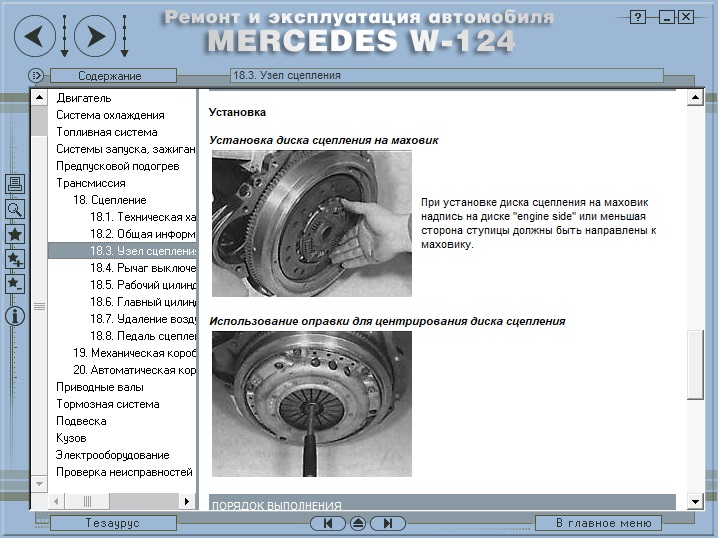This screenshot has width=718, height=538.
Task: Open 18.4. Рычаг выключения section
Action: click(x=143, y=267)
